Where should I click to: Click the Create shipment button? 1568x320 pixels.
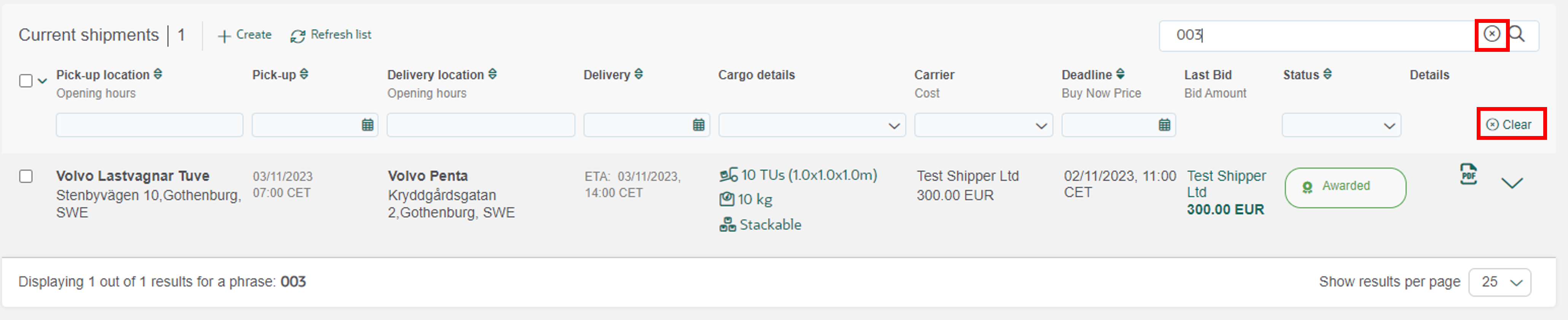(245, 35)
